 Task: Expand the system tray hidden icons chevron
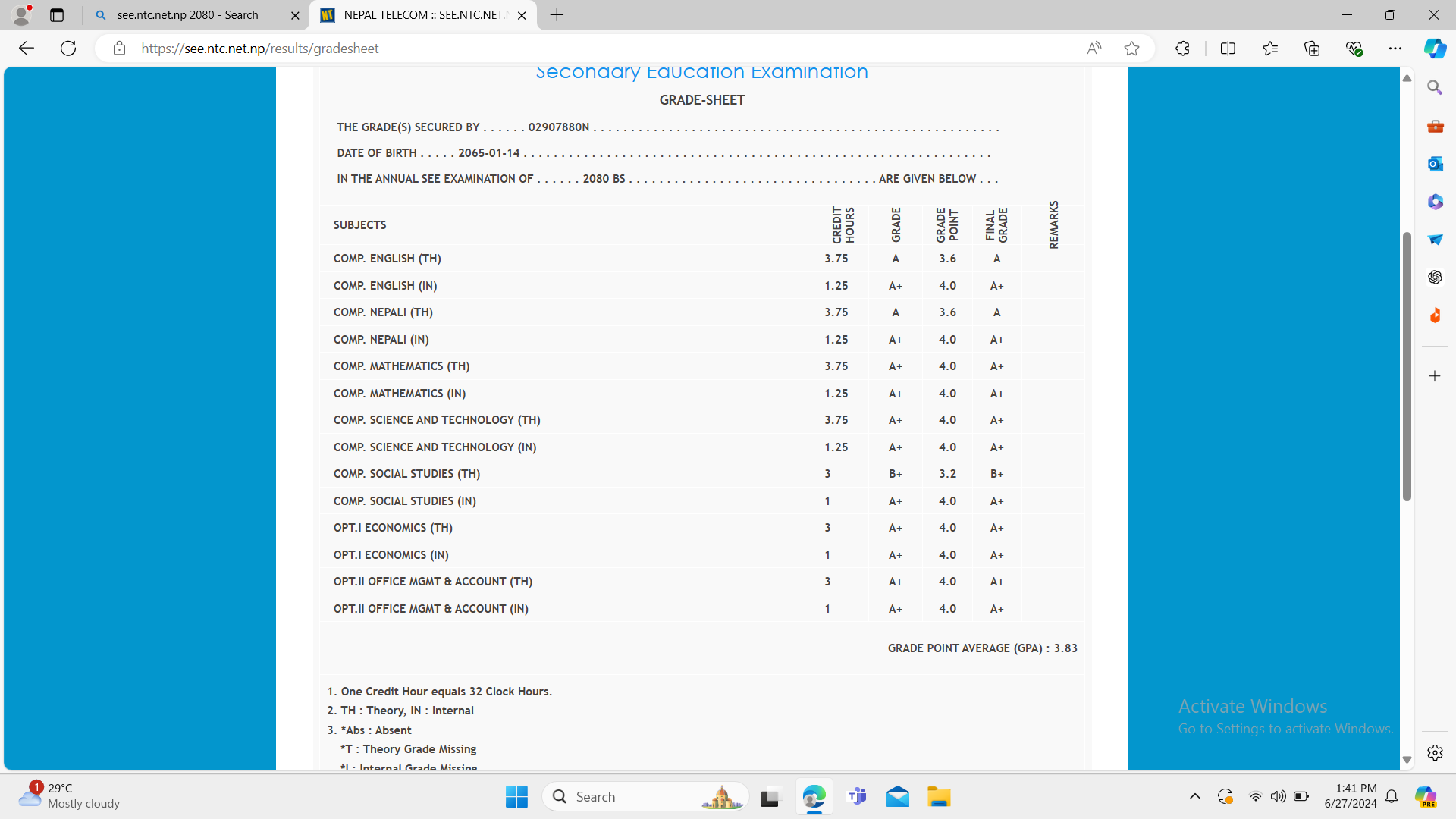[x=1195, y=796]
